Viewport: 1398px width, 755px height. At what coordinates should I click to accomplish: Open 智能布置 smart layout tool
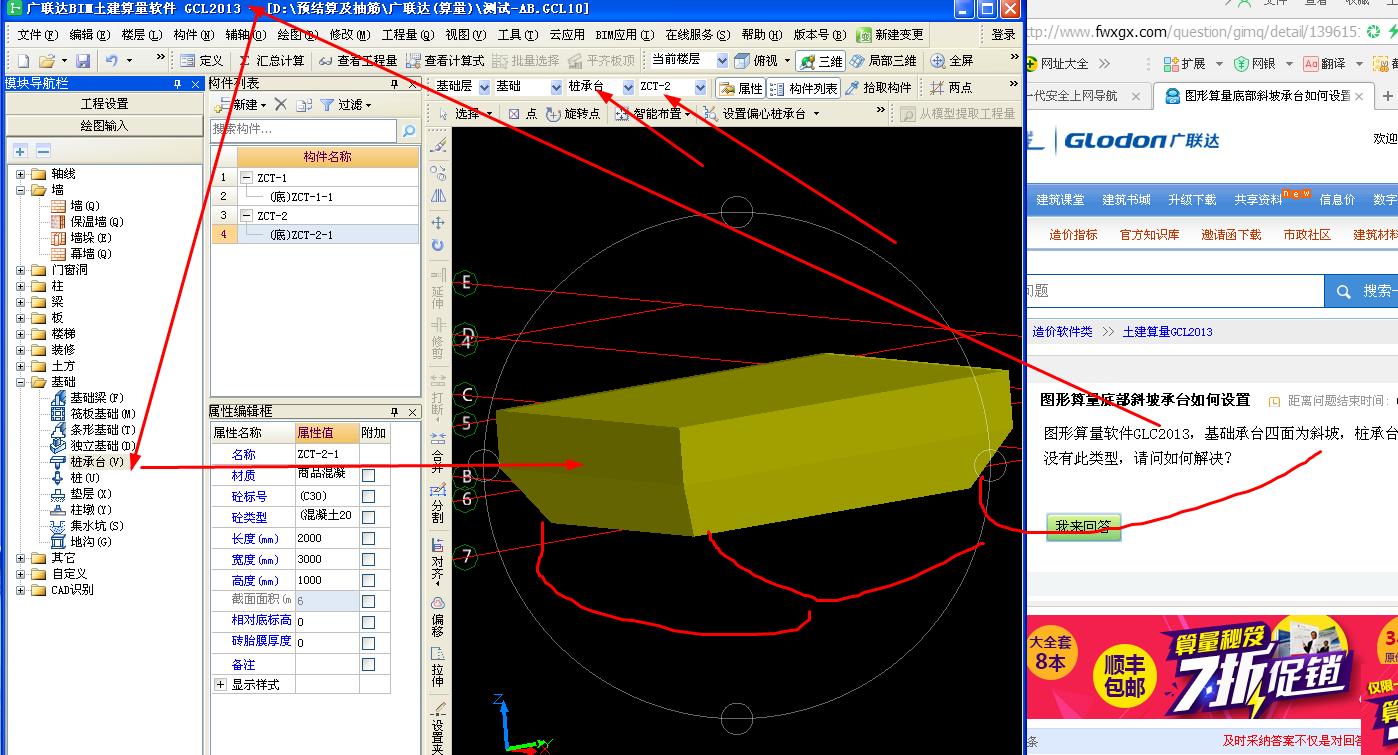[x=652, y=114]
